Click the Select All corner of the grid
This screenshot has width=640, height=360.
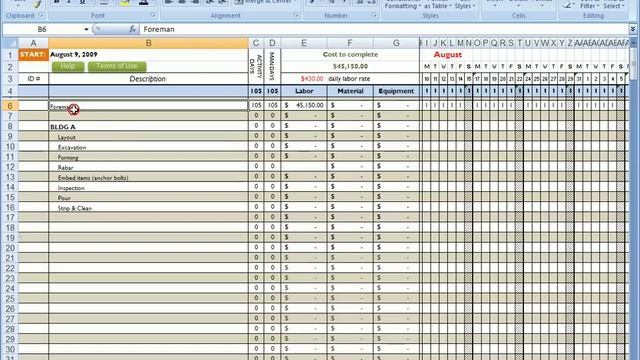tap(10, 43)
